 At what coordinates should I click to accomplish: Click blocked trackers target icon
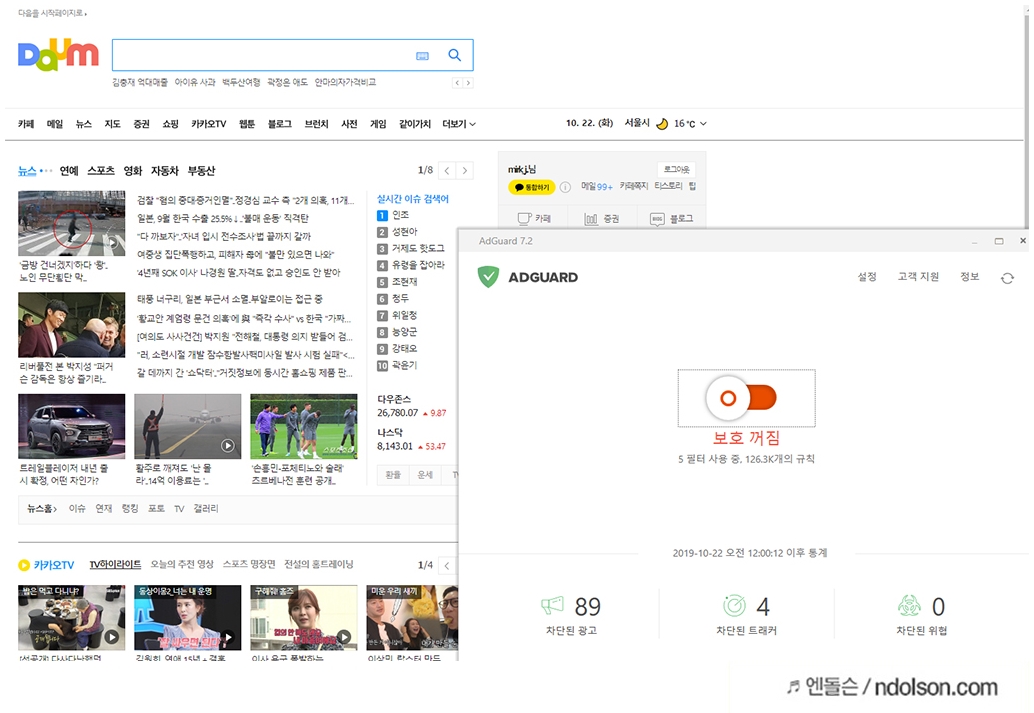(x=734, y=605)
